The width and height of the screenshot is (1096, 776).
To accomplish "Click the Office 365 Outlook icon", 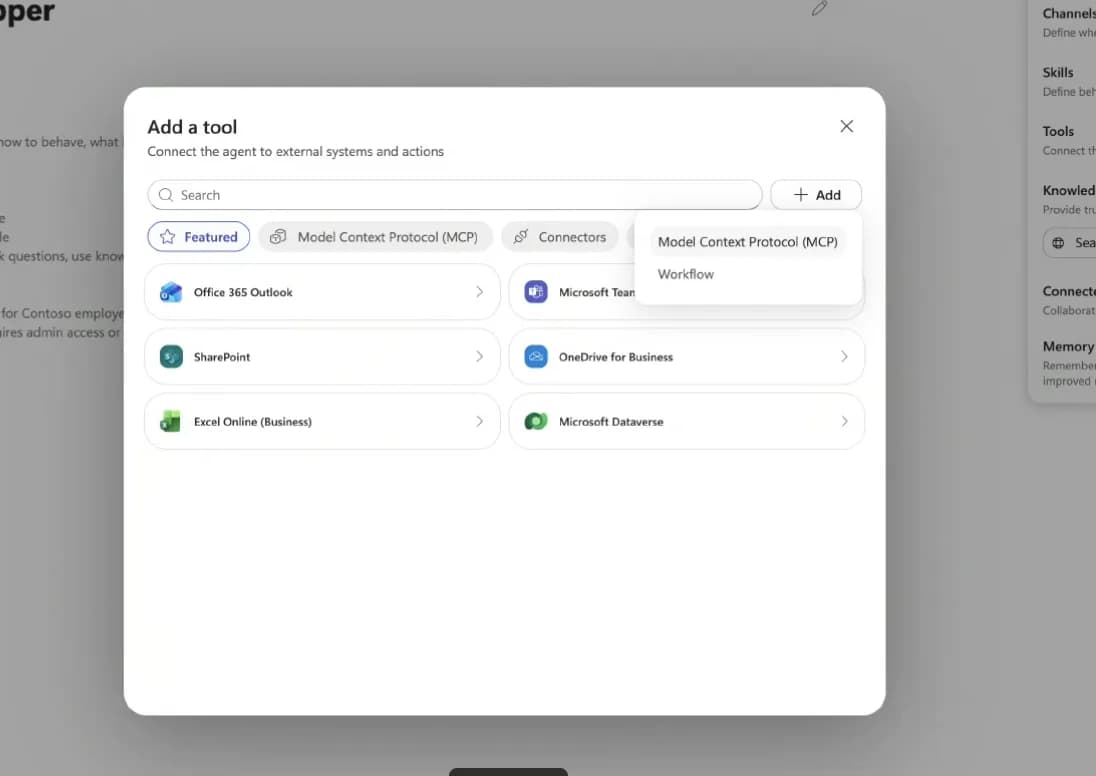I will coord(171,292).
